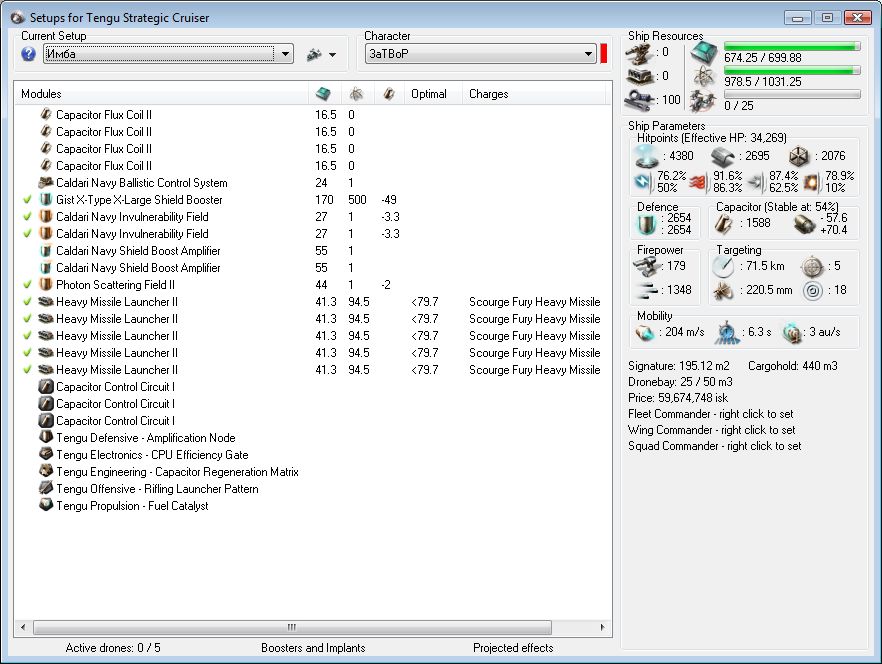Toggle third Heavy Missile Launcher II checkmark
Viewport: 882px width, 664px height.
click(x=27, y=335)
